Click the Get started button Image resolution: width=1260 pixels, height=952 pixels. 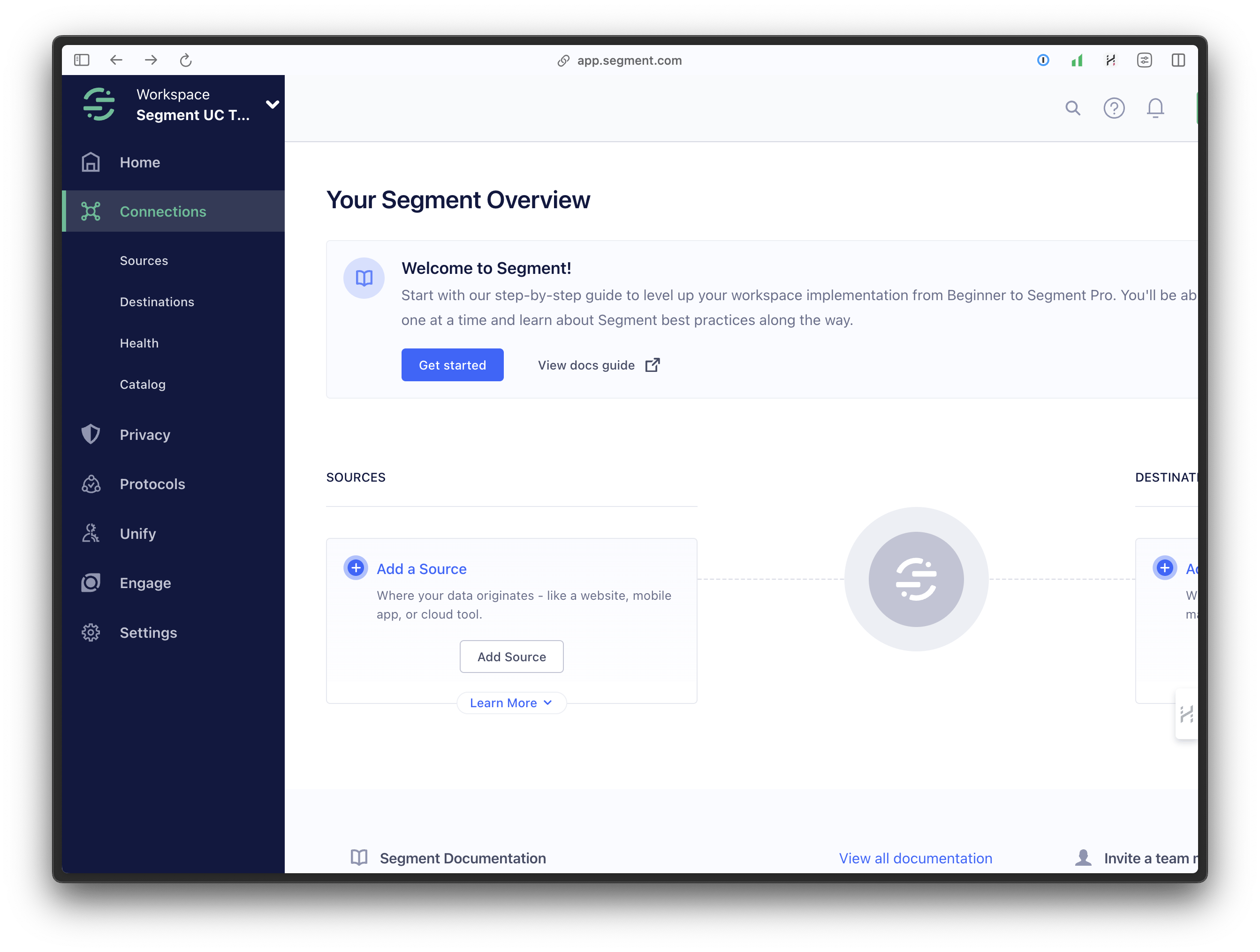click(x=452, y=364)
